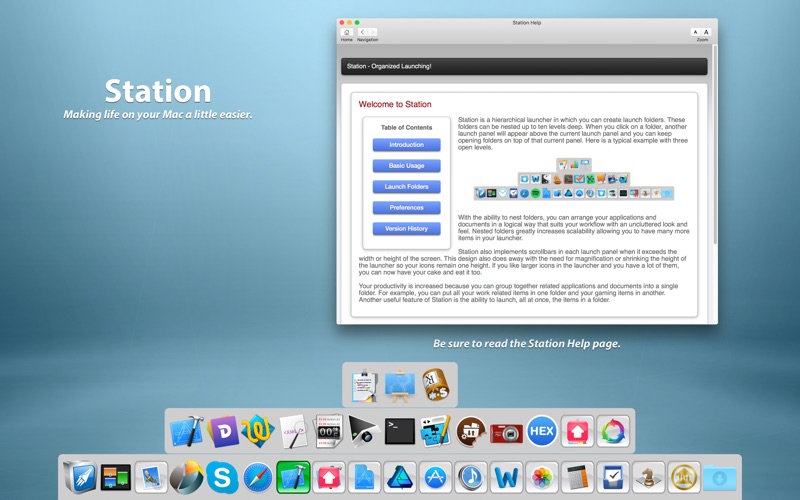Launch Xcode from the middle launcher panel
800x500 pixels.
click(x=186, y=432)
